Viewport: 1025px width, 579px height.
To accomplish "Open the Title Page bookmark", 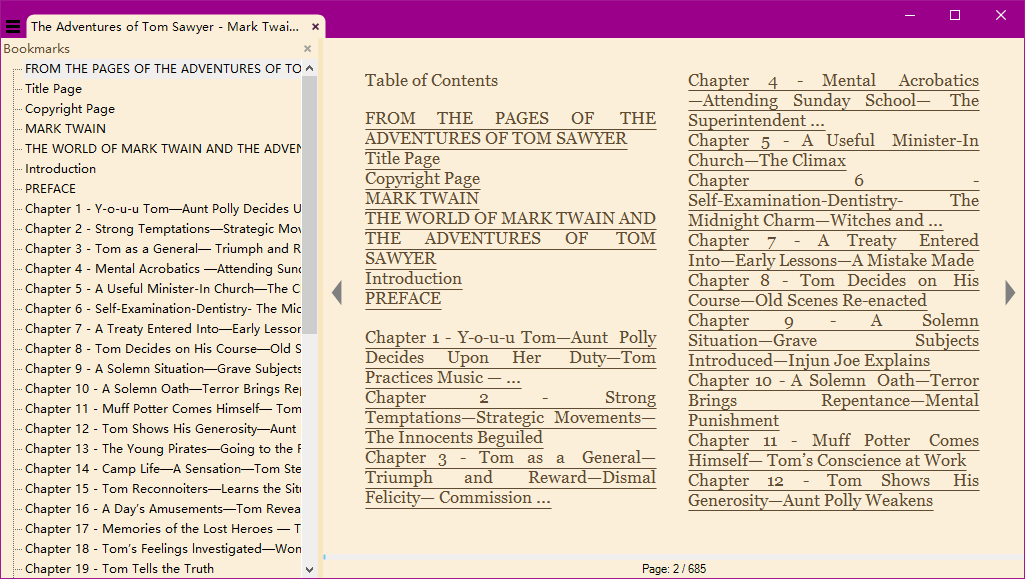I will click(54, 89).
